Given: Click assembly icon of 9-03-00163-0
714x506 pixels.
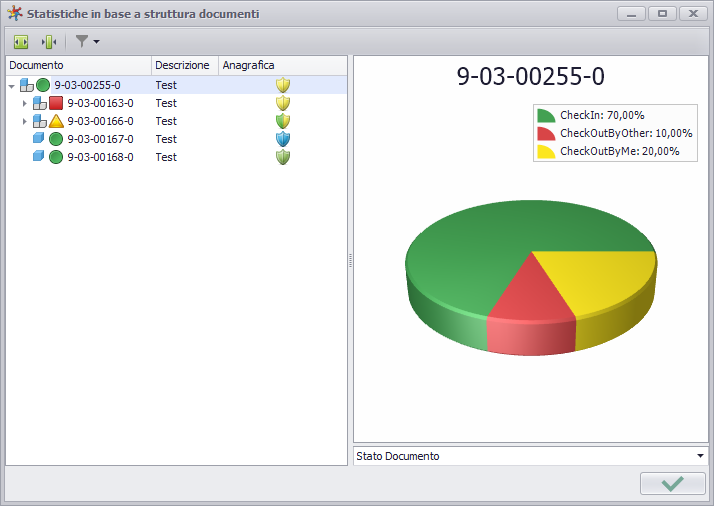Looking at the screenshot, I should (x=40, y=103).
